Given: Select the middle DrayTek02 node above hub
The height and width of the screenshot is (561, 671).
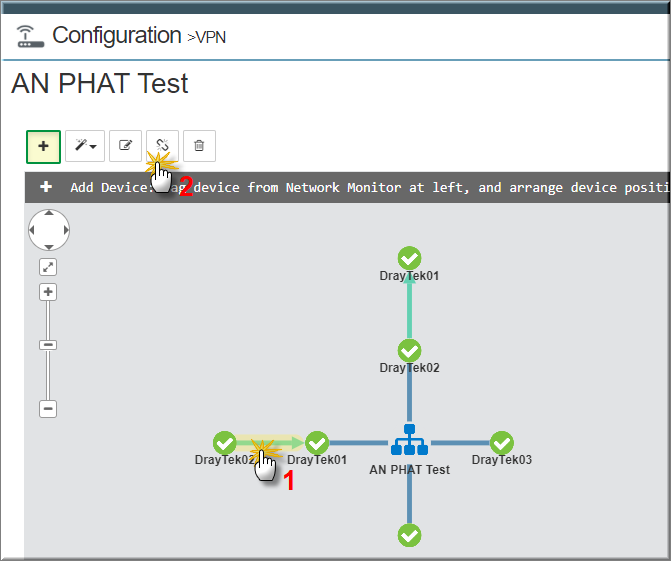Looking at the screenshot, I should tap(410, 350).
